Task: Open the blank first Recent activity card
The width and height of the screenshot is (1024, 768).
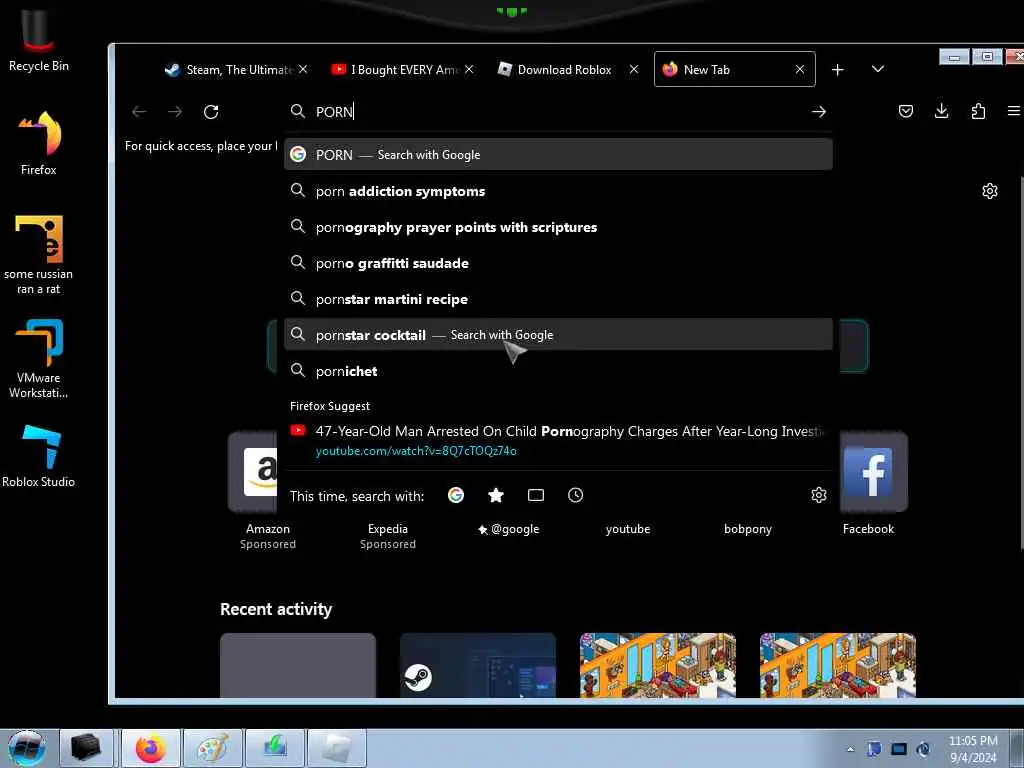Action: [298, 665]
